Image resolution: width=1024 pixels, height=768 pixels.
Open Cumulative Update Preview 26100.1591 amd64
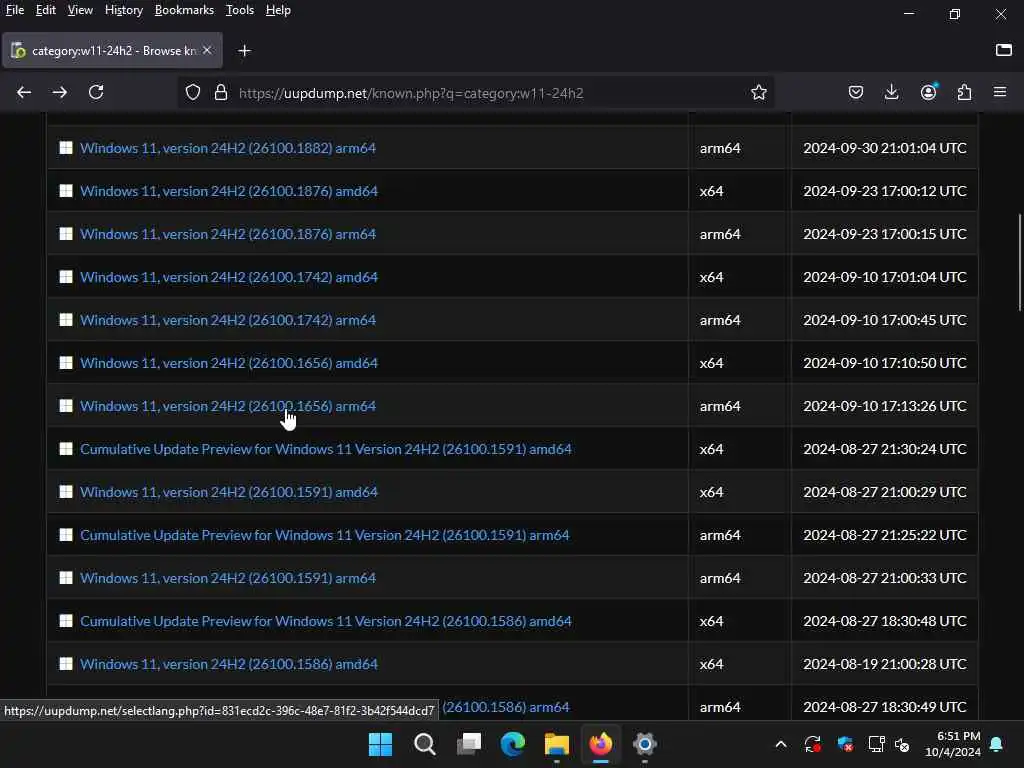point(326,449)
